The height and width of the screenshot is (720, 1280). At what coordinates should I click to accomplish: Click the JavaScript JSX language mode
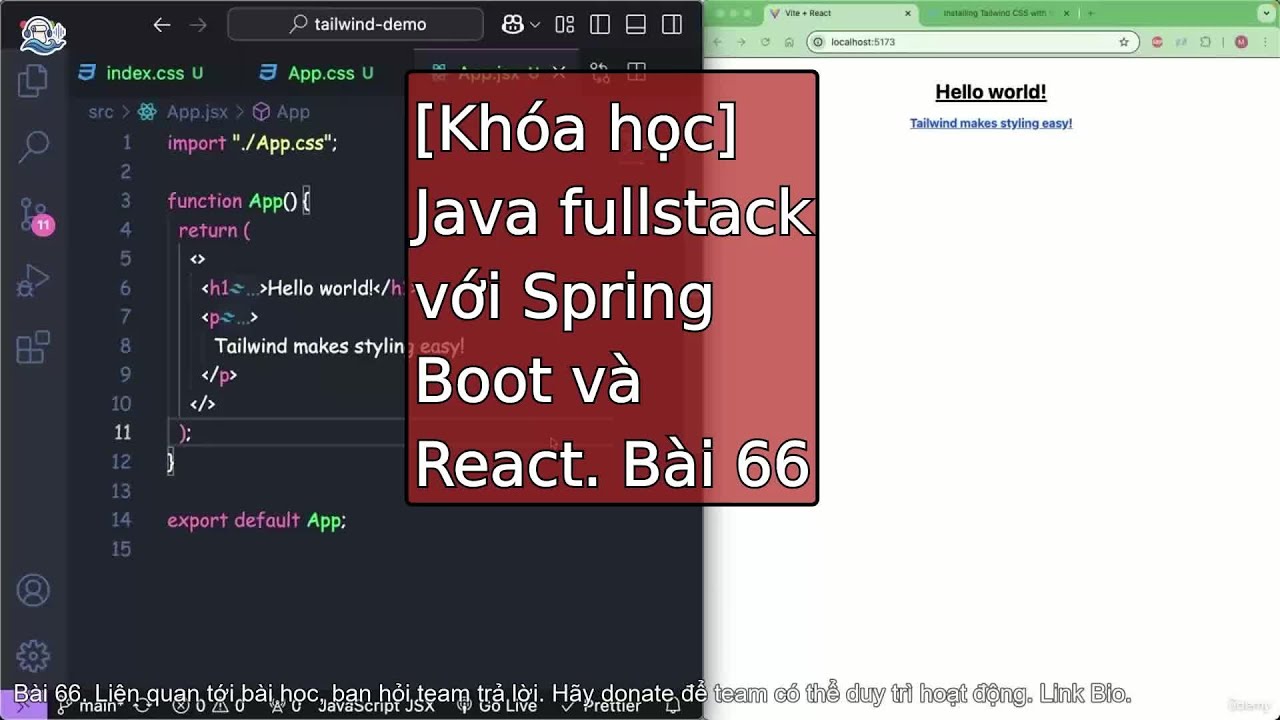[x=376, y=706]
